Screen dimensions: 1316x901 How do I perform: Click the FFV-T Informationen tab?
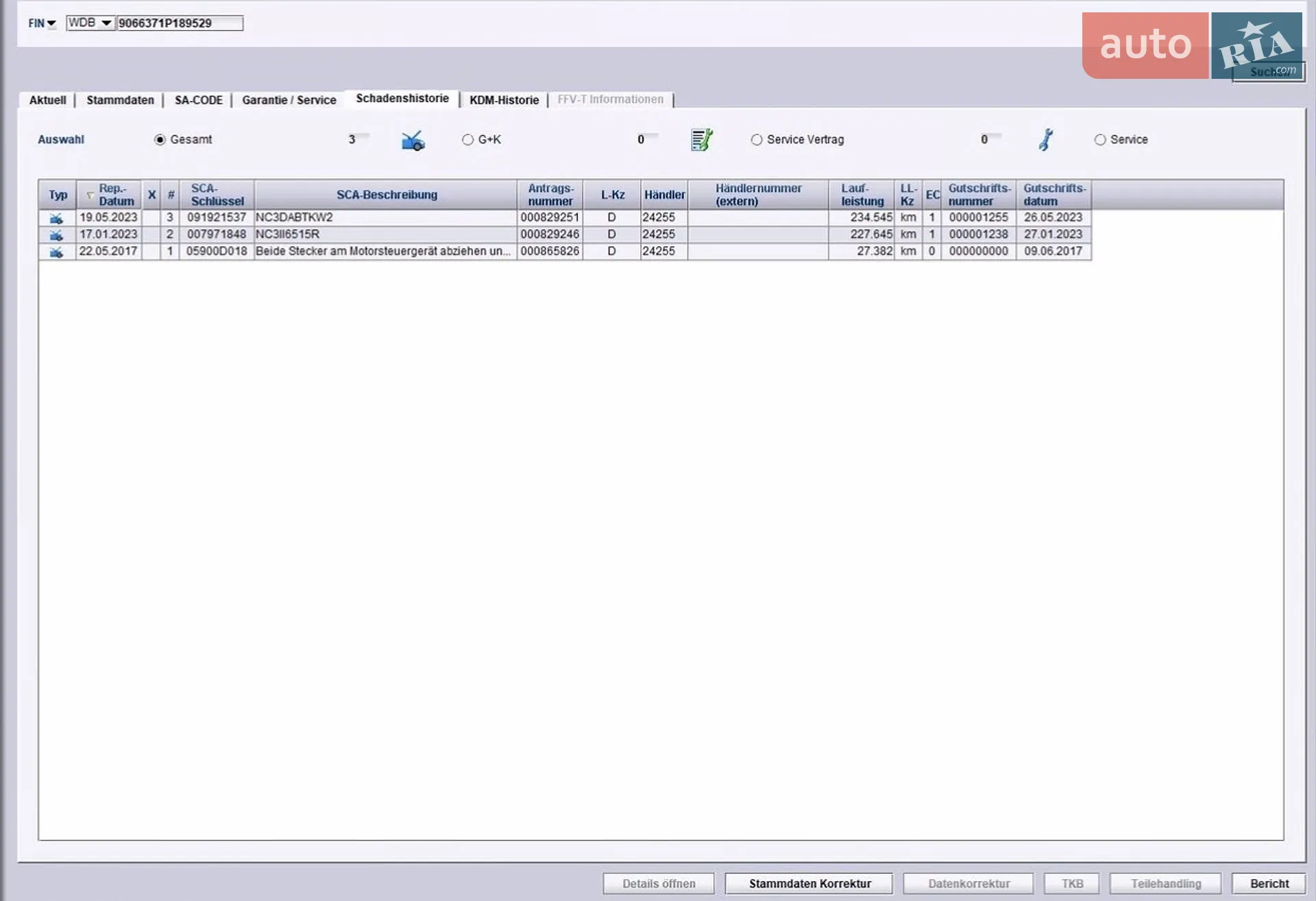610,99
